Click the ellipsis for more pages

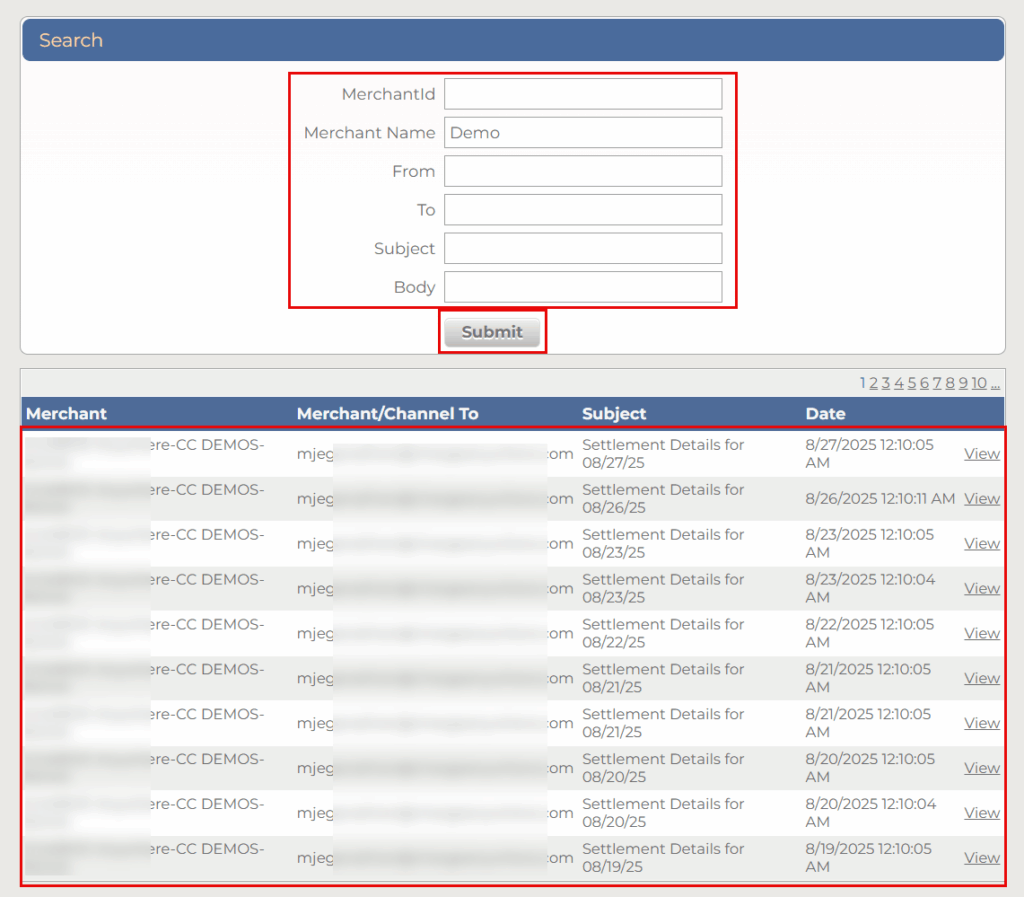coord(995,383)
